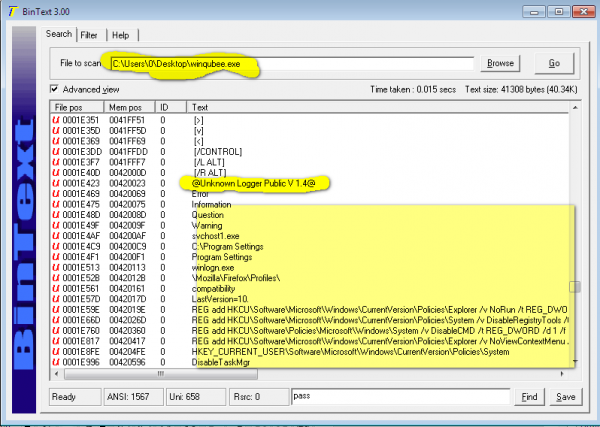Click the vertical scrollbar thumb

pyautogui.click(x=575, y=287)
